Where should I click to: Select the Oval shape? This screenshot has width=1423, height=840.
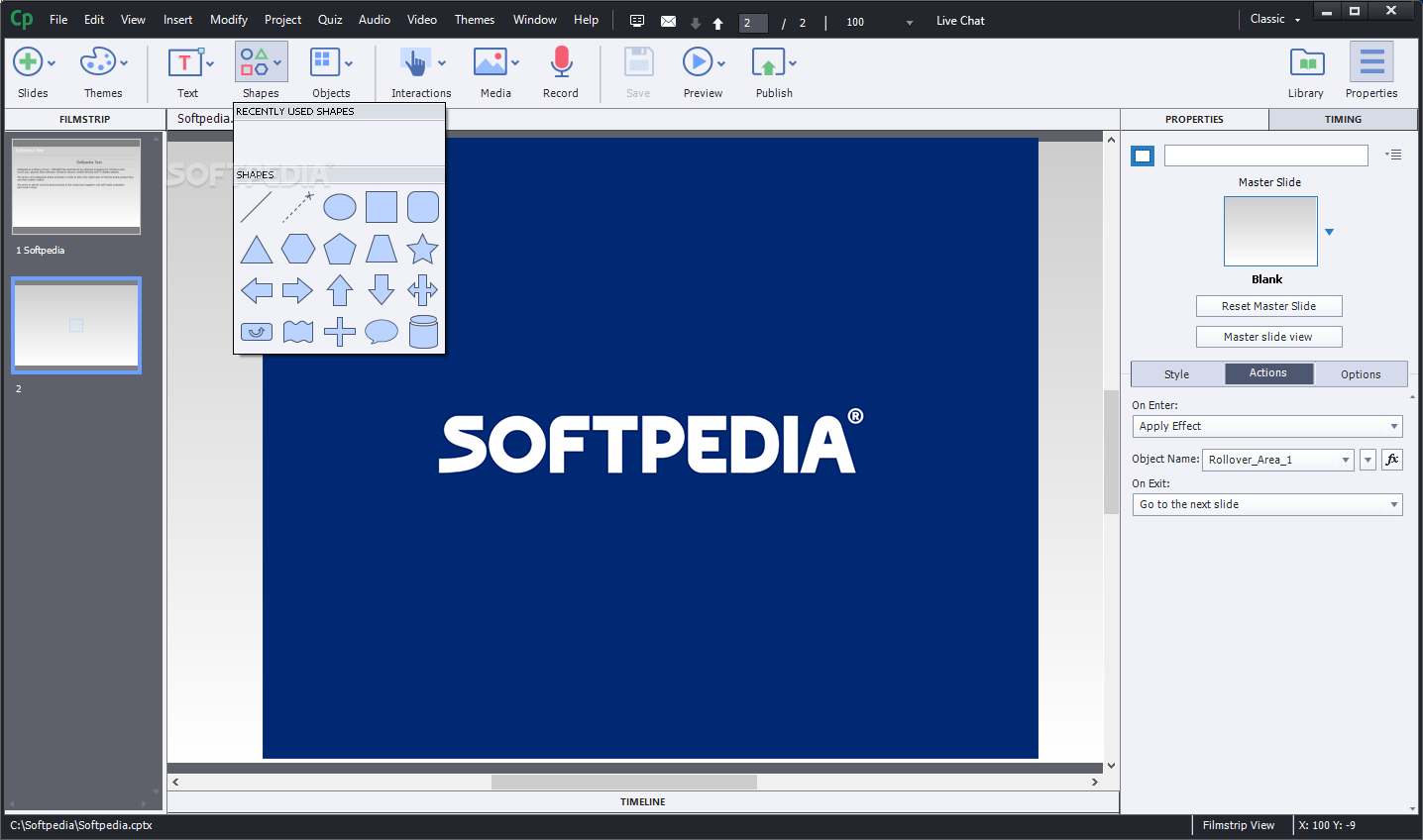340,207
